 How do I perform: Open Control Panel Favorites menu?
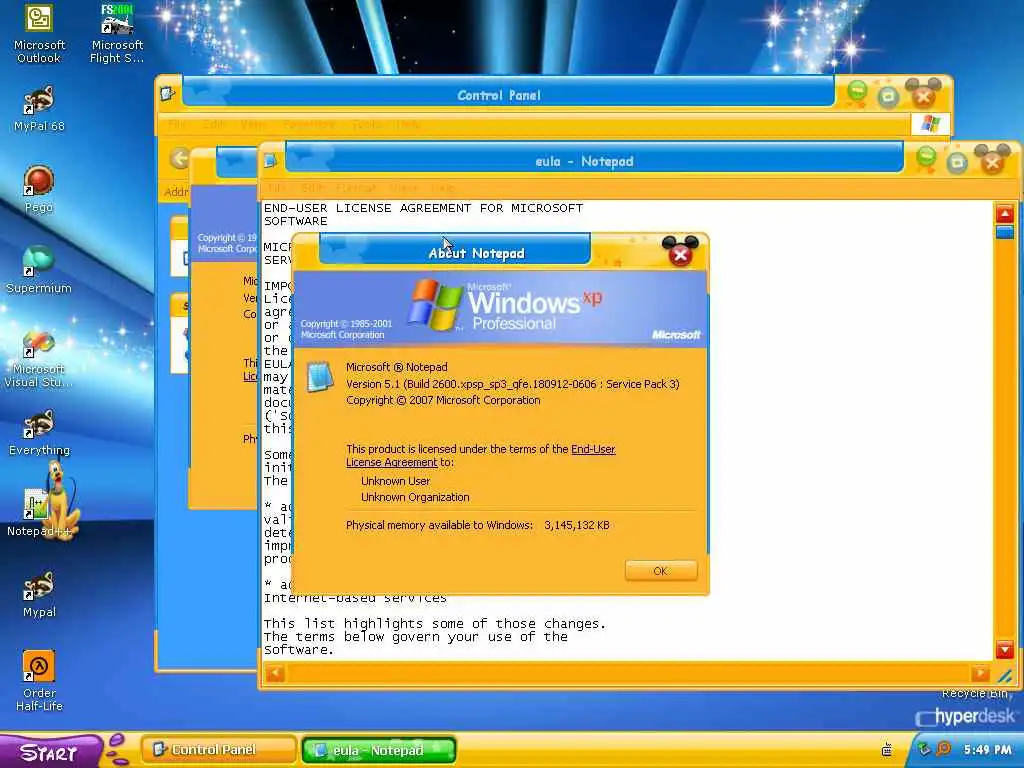click(x=309, y=124)
